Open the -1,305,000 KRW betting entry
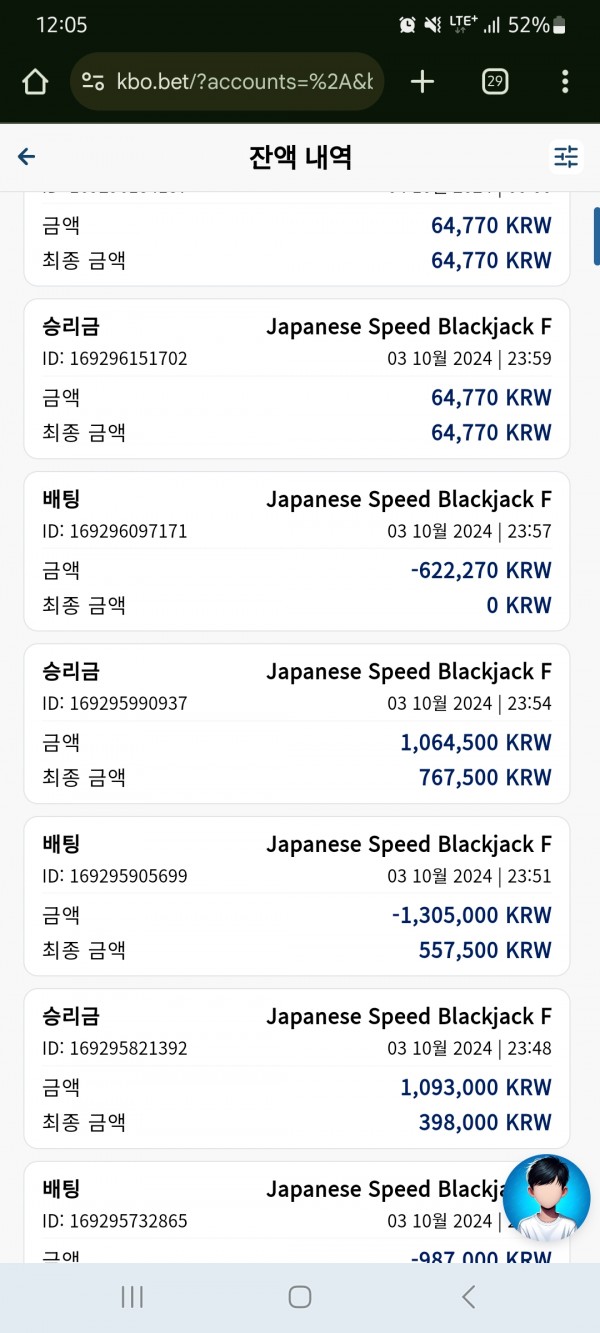The width and height of the screenshot is (600, 1333). pos(297,896)
